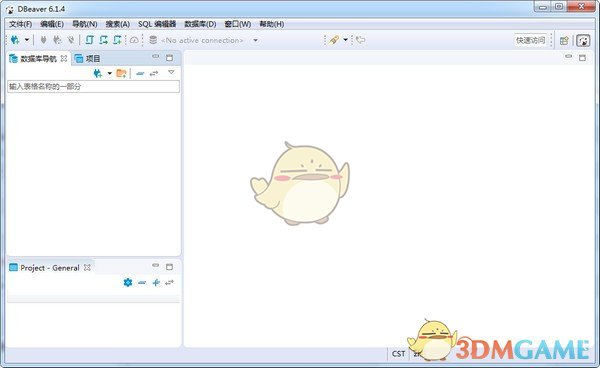The height and width of the screenshot is (368, 600).
Task: Toggle link with editor in database navigator
Action: 154,73
